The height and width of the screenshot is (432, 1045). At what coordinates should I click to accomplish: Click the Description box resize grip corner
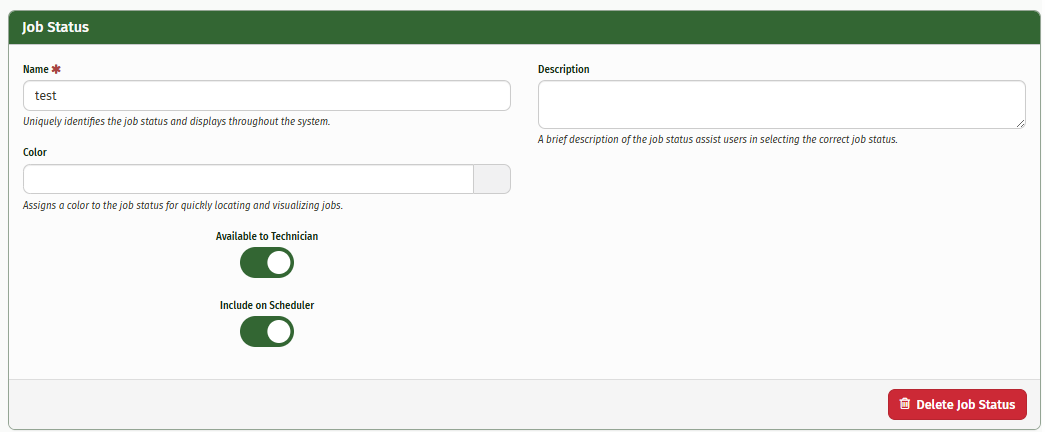[1021, 124]
